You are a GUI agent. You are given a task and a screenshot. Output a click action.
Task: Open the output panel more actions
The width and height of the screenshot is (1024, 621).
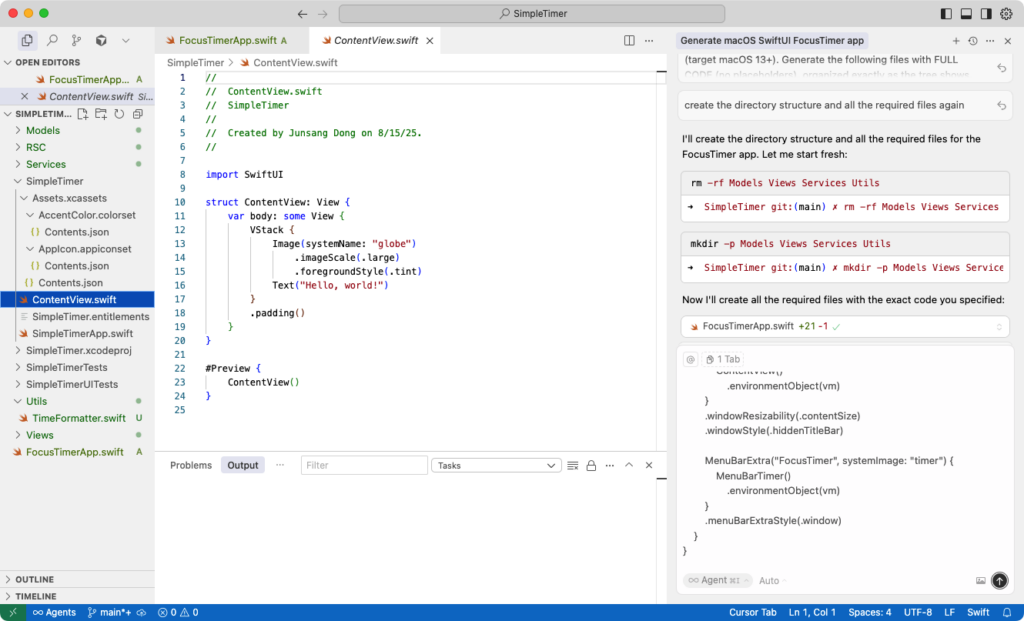click(609, 466)
